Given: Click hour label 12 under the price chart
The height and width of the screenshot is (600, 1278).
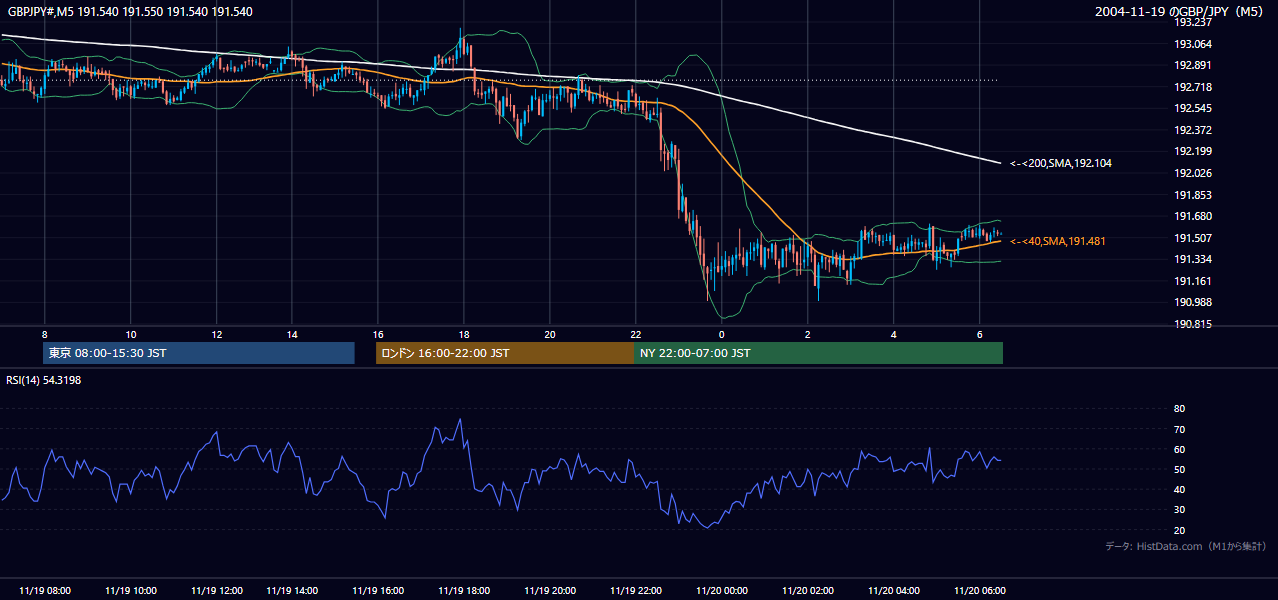Looking at the screenshot, I should point(217,334).
